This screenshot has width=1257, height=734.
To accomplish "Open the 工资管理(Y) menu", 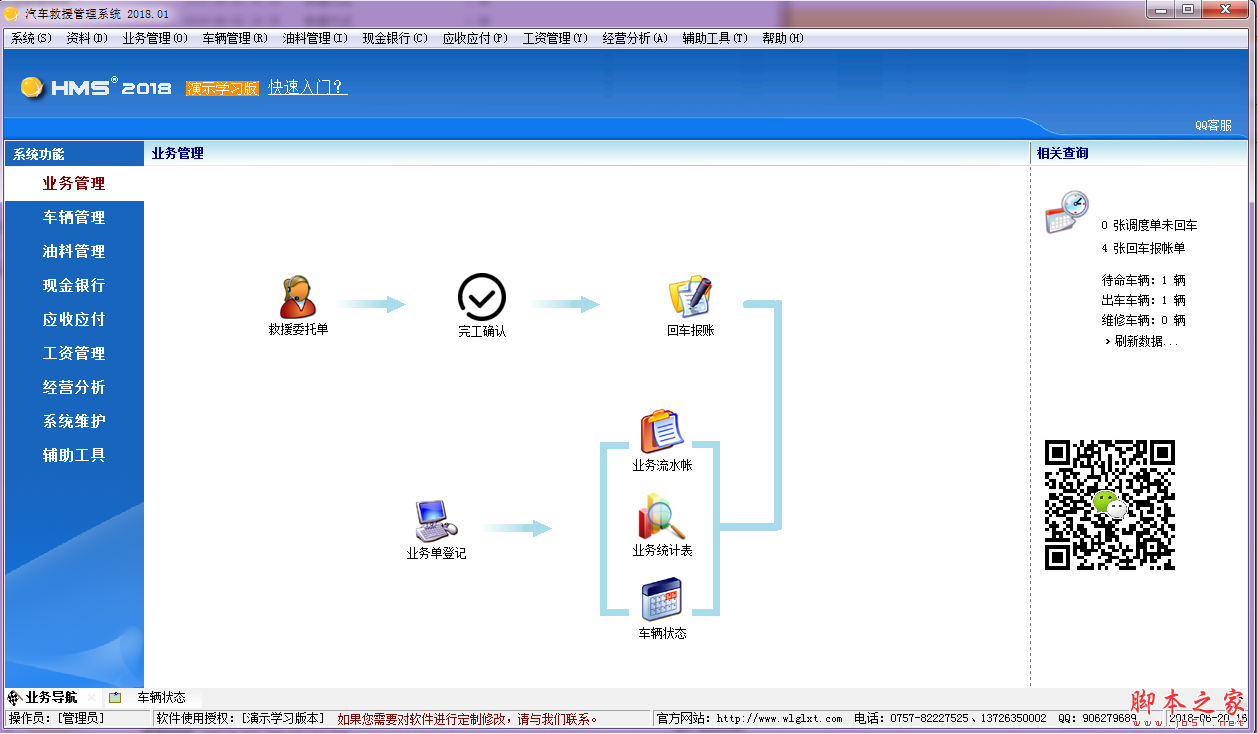I will click(x=557, y=37).
